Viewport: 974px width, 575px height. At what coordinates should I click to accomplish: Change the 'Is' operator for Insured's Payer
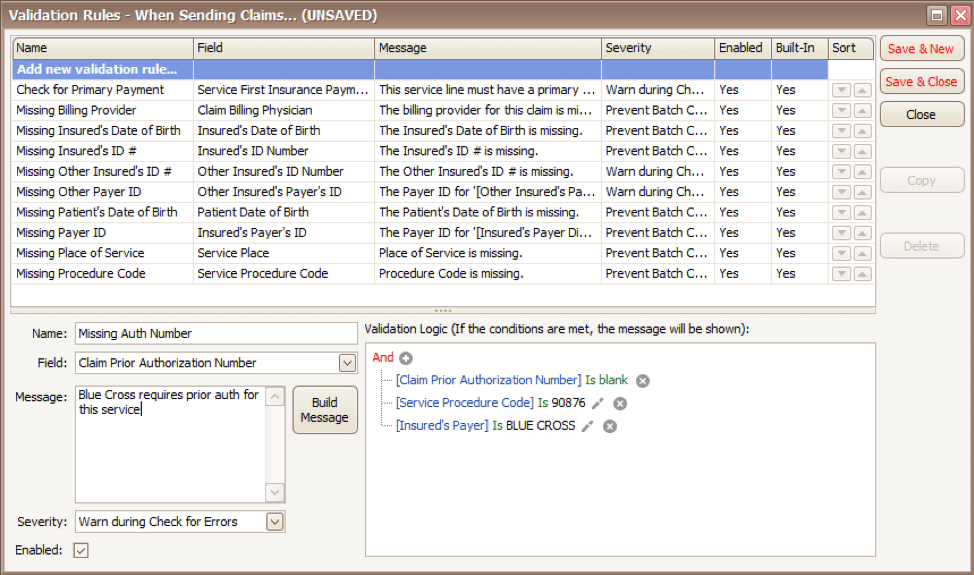(498, 425)
